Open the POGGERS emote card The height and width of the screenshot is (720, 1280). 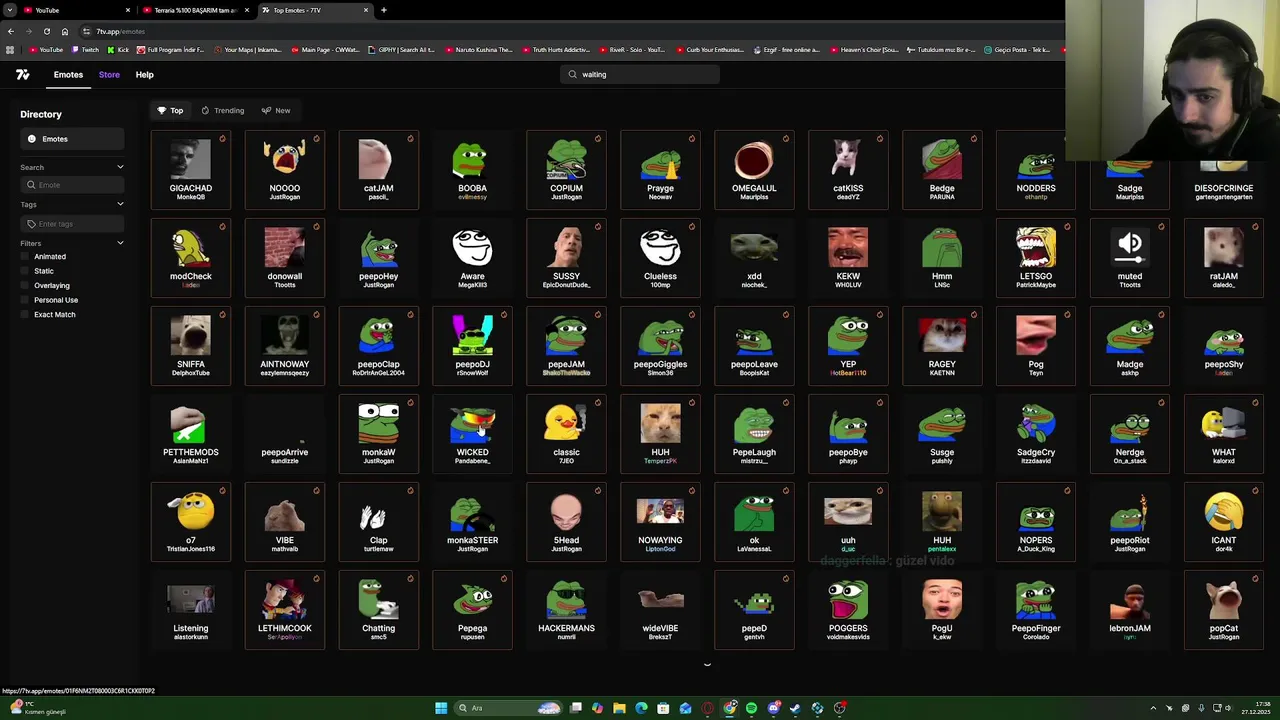848,610
